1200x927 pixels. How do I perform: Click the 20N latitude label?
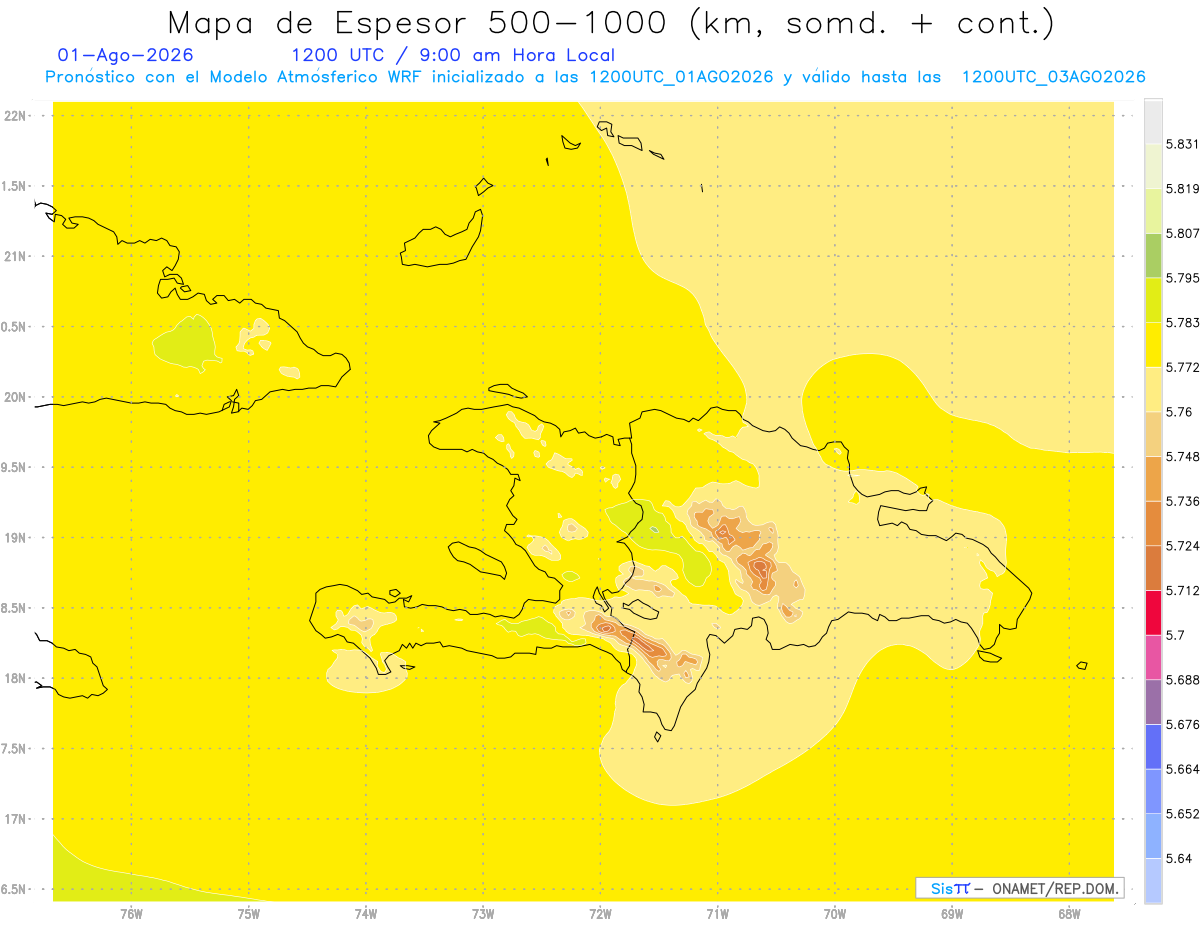click(x=15, y=397)
